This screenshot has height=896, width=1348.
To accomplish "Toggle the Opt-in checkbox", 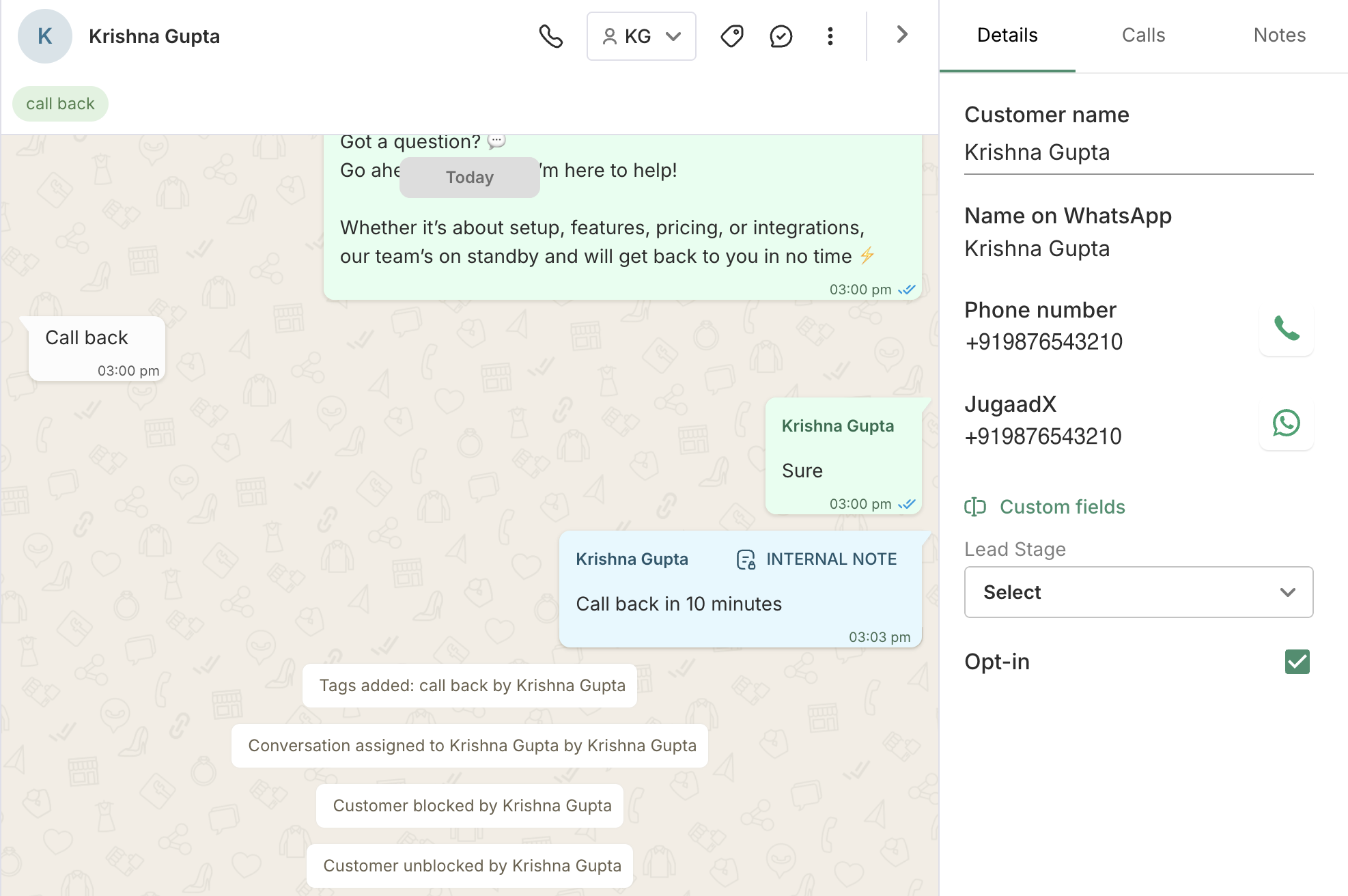I will tap(1297, 662).
